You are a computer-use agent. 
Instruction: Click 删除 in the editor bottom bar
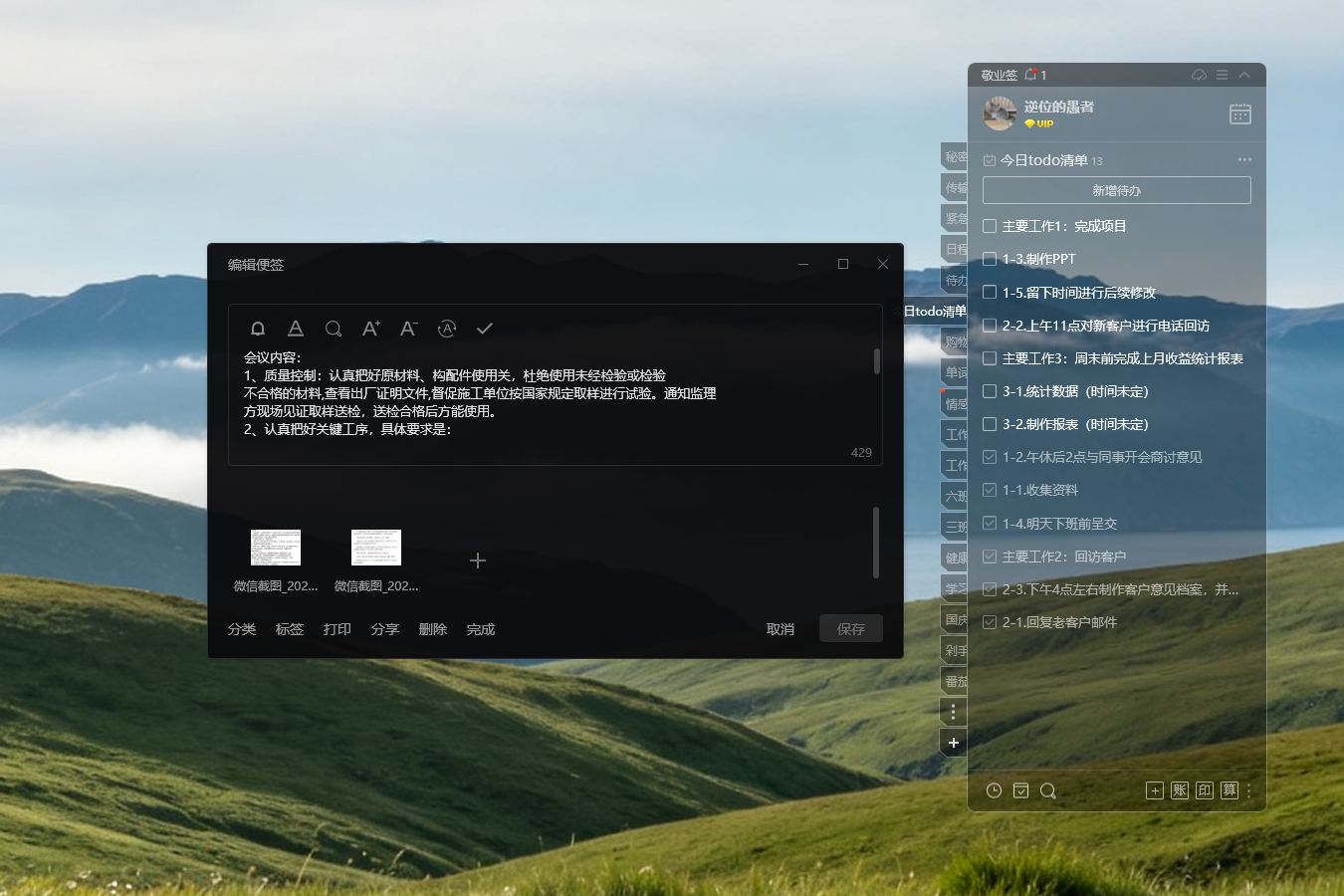pyautogui.click(x=433, y=629)
